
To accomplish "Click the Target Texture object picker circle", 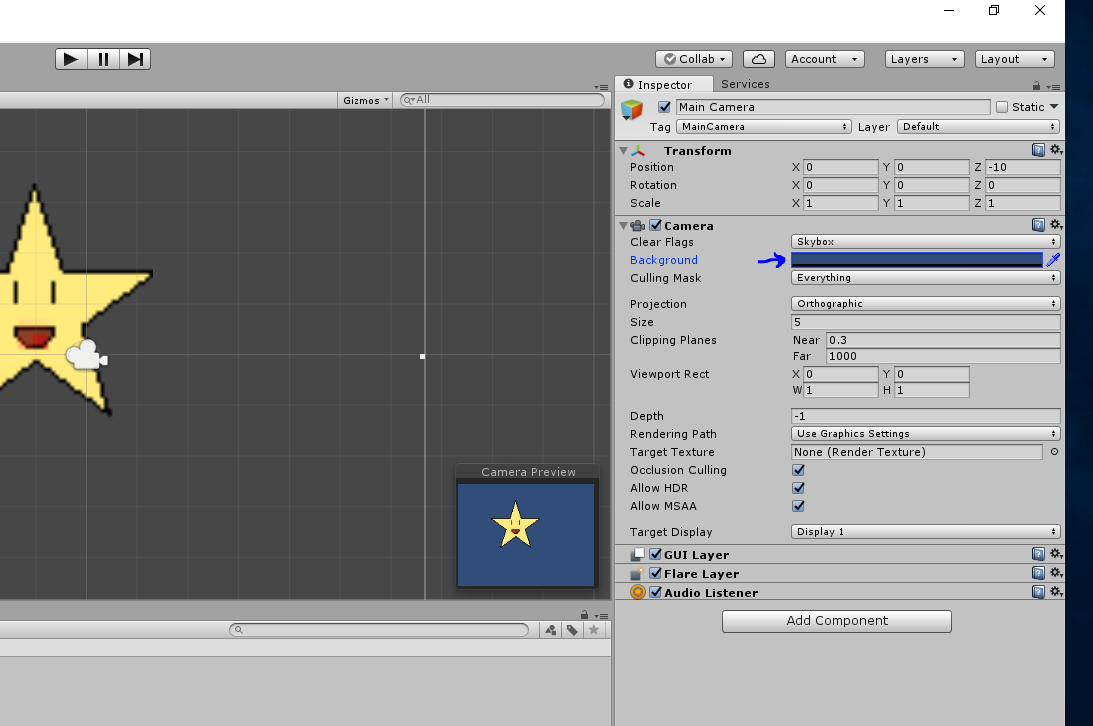I will (x=1054, y=451).
